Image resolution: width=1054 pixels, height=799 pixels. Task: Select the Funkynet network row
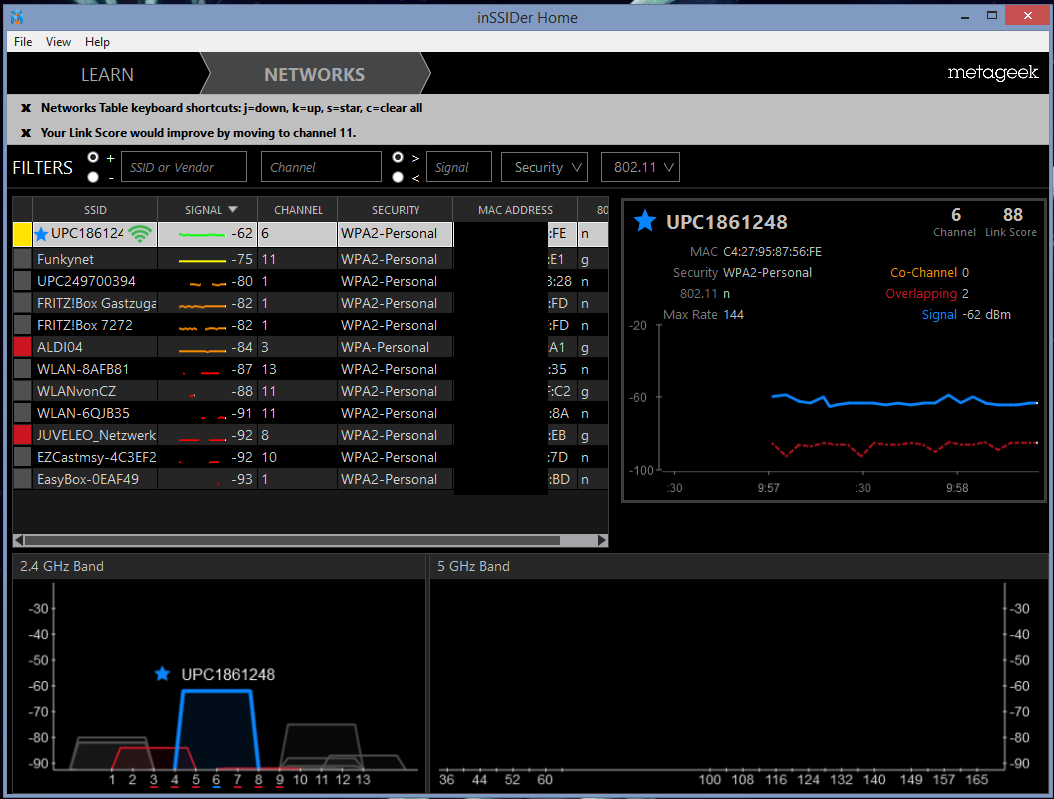point(311,259)
